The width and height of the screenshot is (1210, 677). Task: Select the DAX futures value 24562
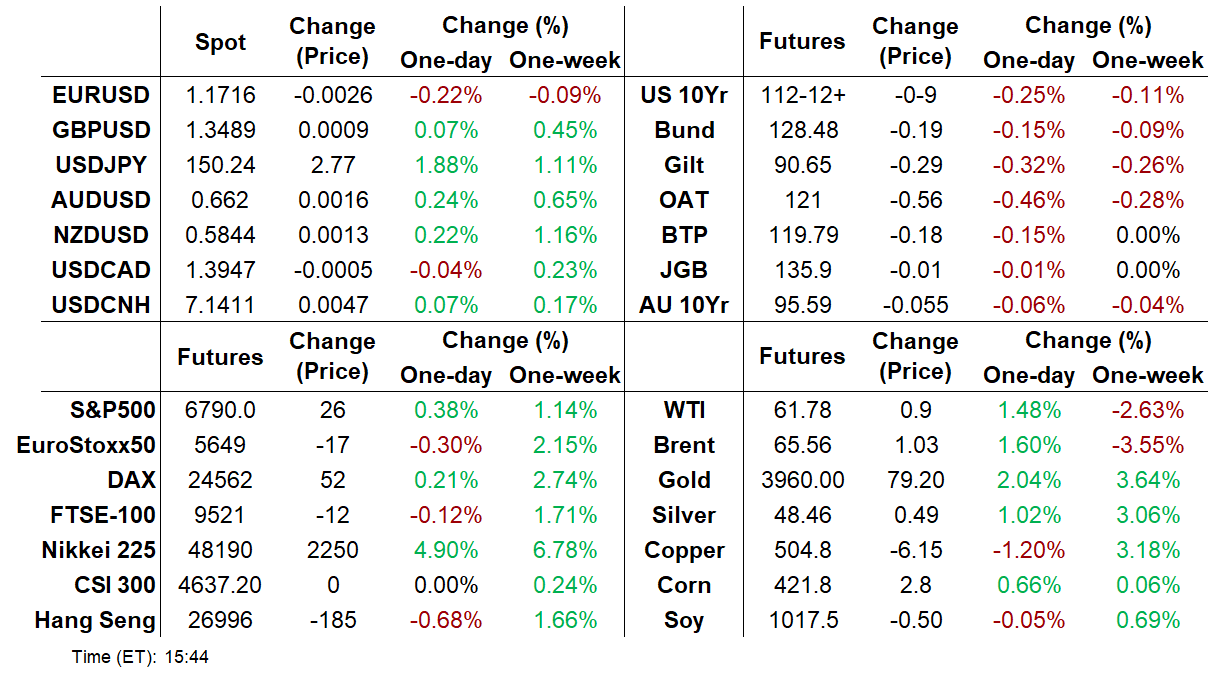coord(220,481)
